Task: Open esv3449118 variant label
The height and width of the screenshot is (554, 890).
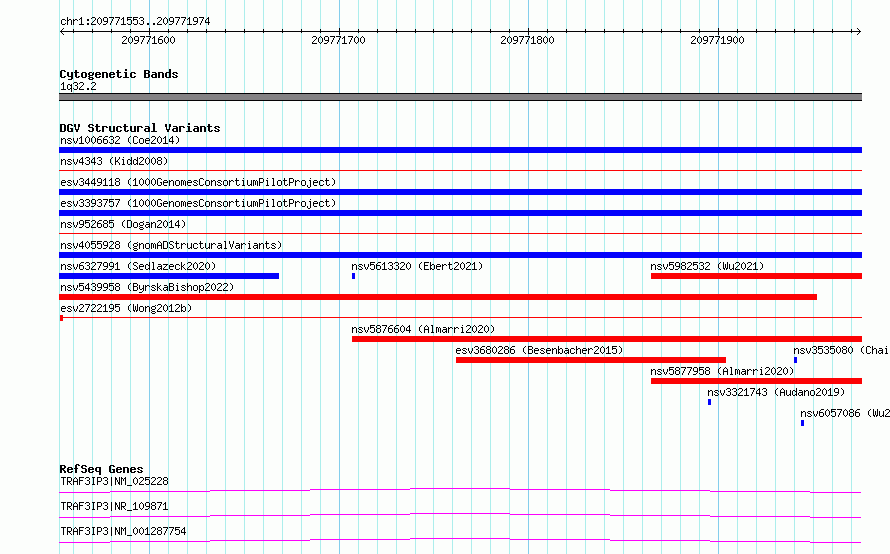Action: (x=198, y=182)
